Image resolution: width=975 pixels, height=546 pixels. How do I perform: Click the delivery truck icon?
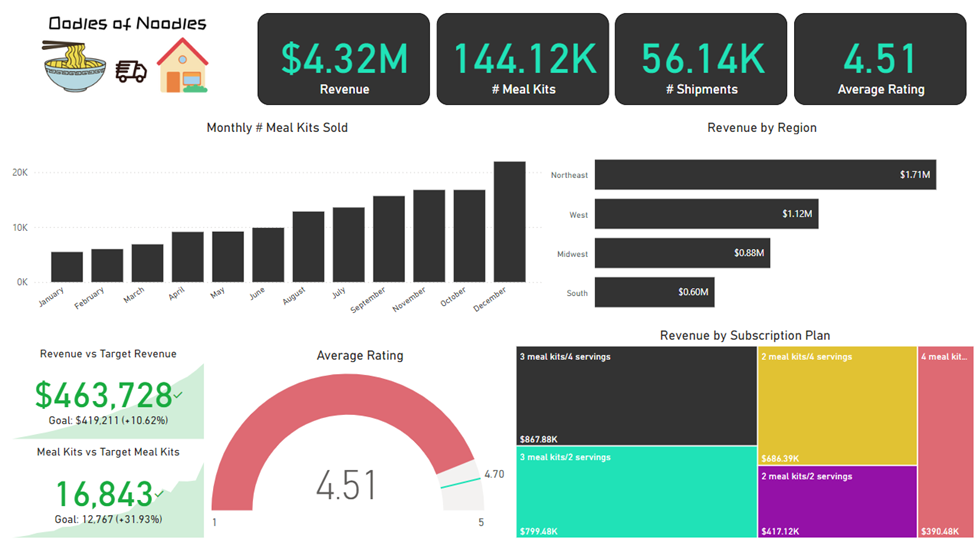(x=131, y=71)
